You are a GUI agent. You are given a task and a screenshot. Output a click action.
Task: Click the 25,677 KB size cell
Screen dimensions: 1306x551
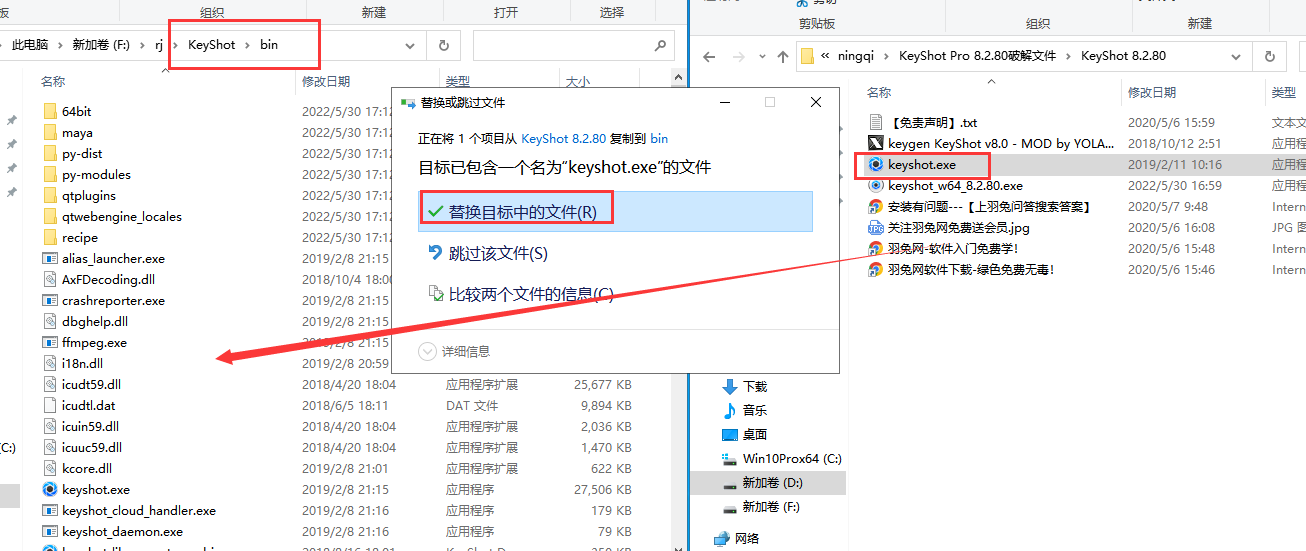604,384
